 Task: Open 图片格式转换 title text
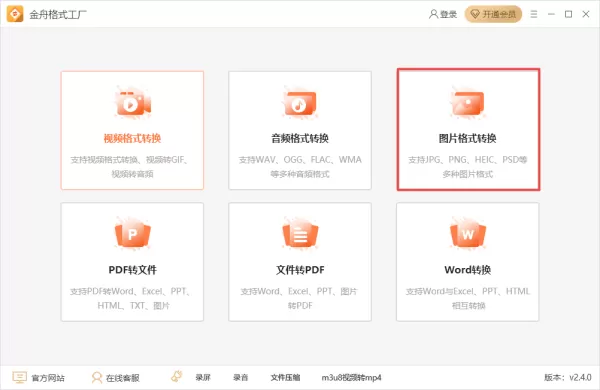coord(468,138)
